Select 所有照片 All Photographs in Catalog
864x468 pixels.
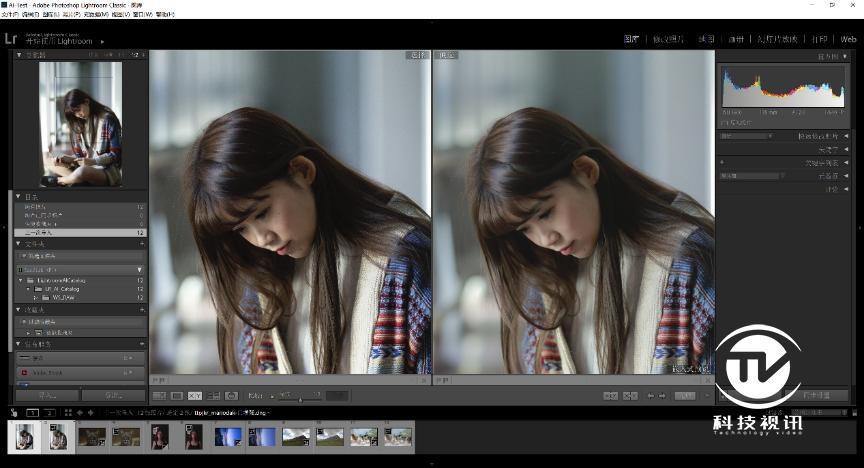coord(80,207)
